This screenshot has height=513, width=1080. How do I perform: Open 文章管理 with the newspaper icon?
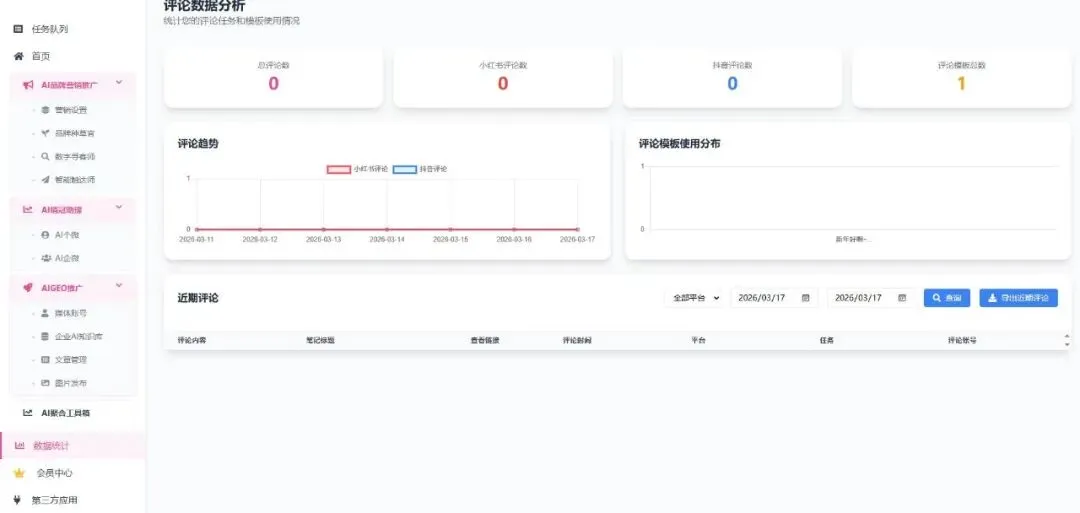45,359
